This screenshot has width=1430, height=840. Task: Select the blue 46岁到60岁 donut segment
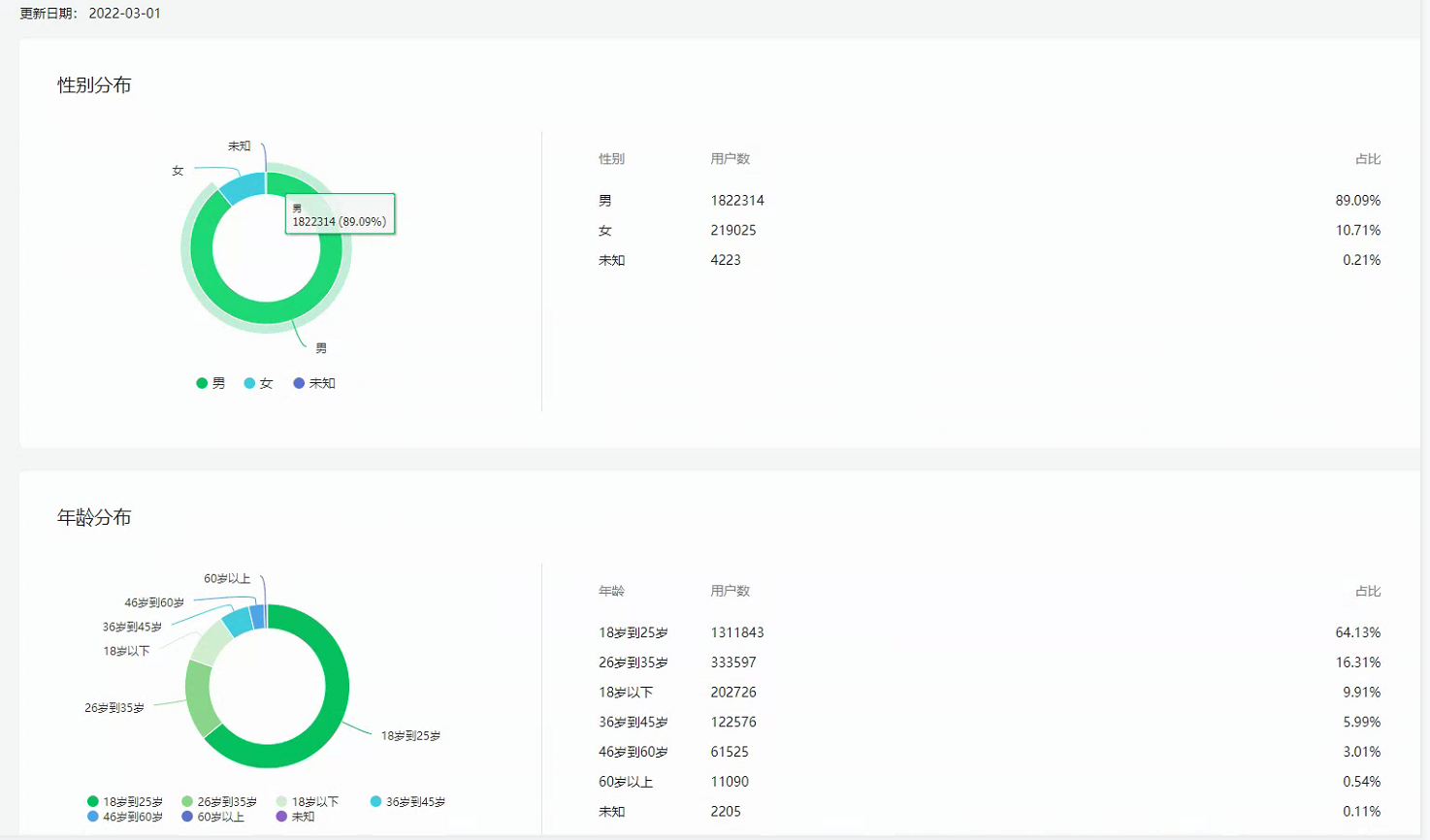257,617
